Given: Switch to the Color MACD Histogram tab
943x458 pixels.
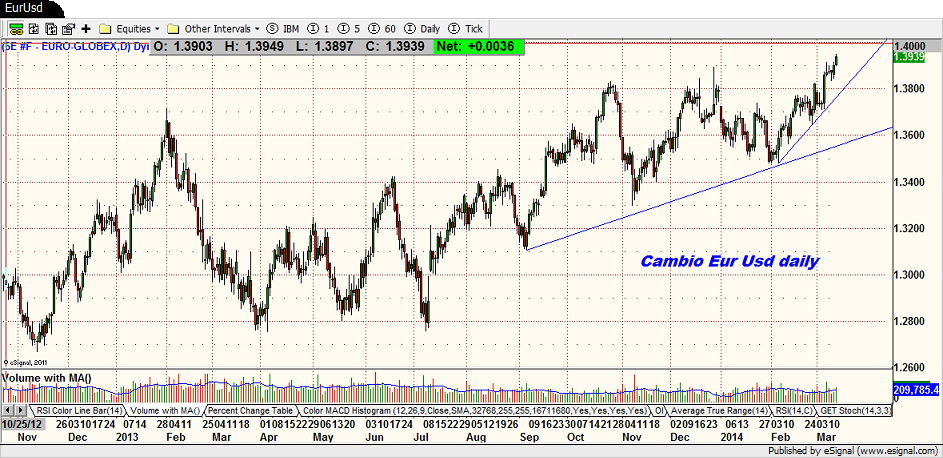Looking at the screenshot, I should click(474, 411).
